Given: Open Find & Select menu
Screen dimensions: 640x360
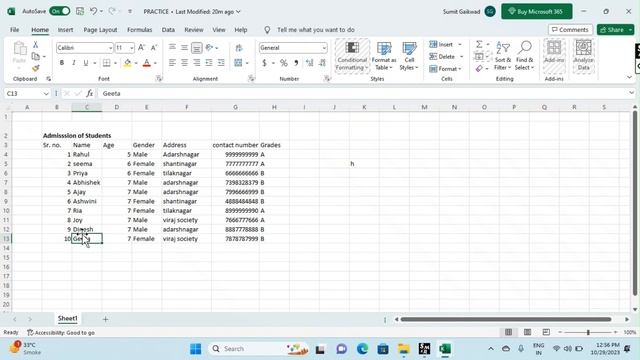Looking at the screenshot, I should (524, 56).
